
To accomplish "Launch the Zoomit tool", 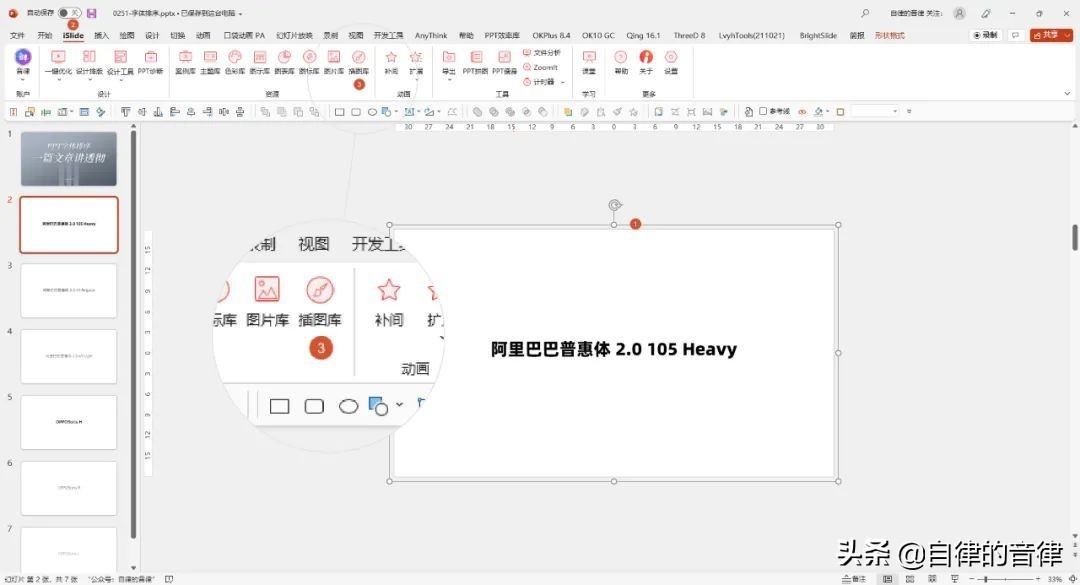I will pyautogui.click(x=543, y=67).
